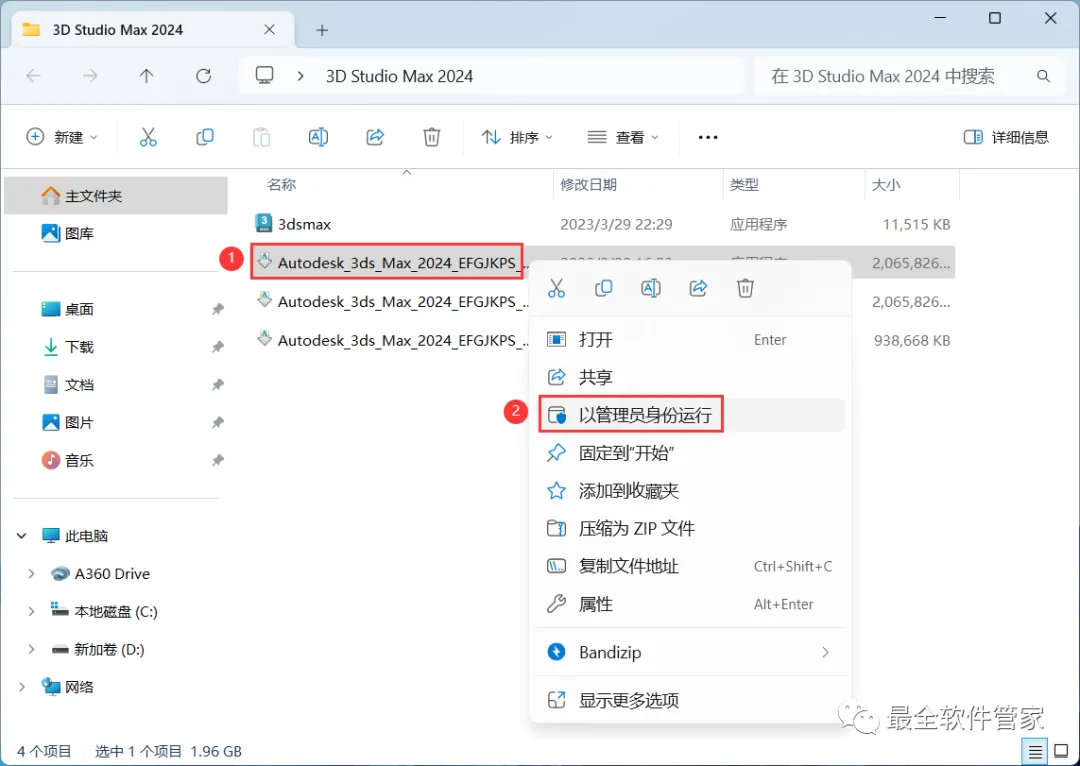Click the Delete trash icon in the toolbar

click(x=431, y=137)
